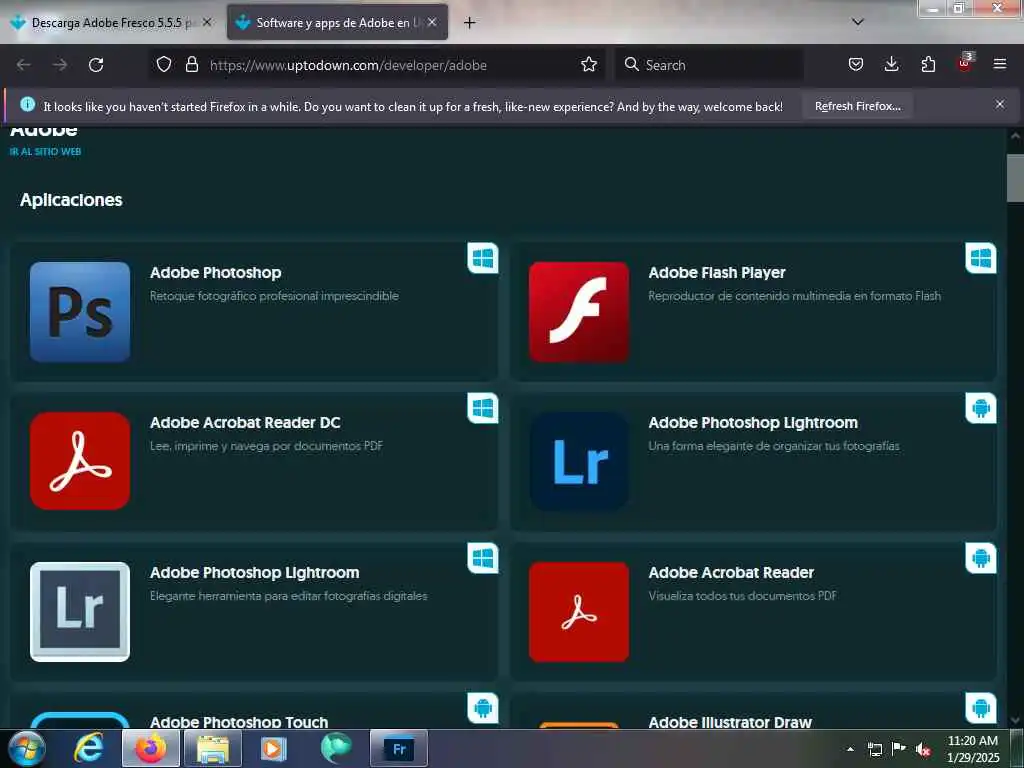Open the Adobe Acrobat Reader Android icon
This screenshot has height=768, width=1024.
(x=579, y=611)
